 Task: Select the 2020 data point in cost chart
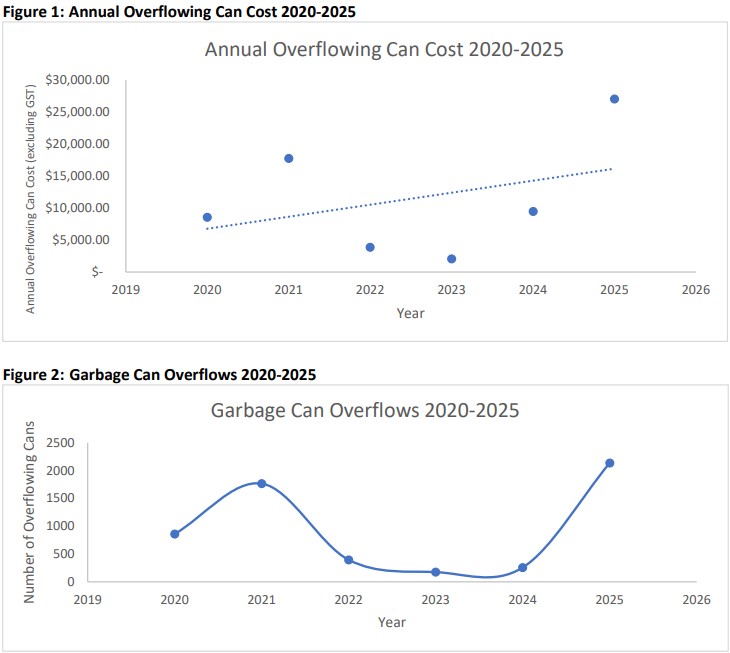coord(207,217)
